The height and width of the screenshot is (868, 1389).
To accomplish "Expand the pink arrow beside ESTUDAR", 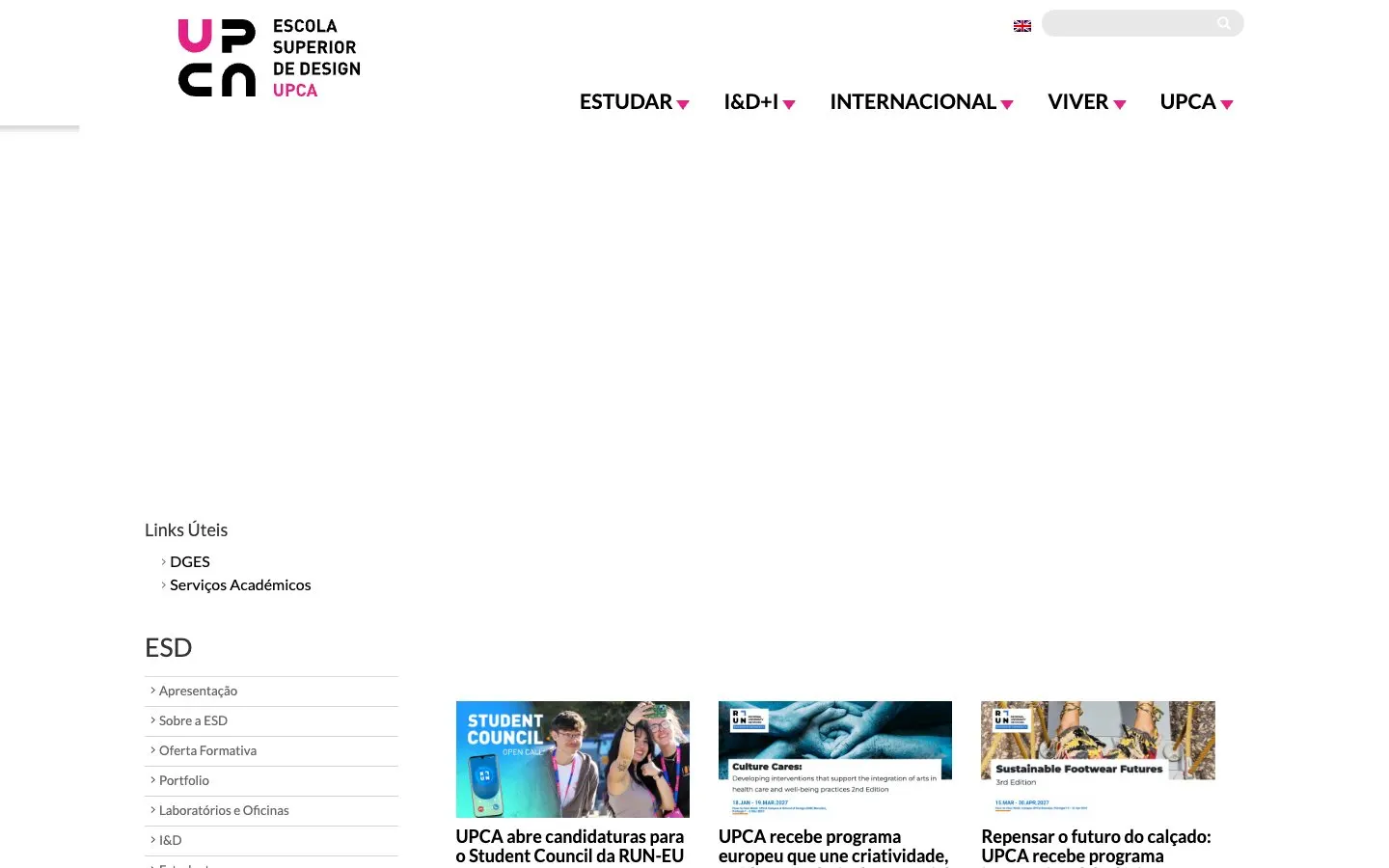I will [x=683, y=105].
